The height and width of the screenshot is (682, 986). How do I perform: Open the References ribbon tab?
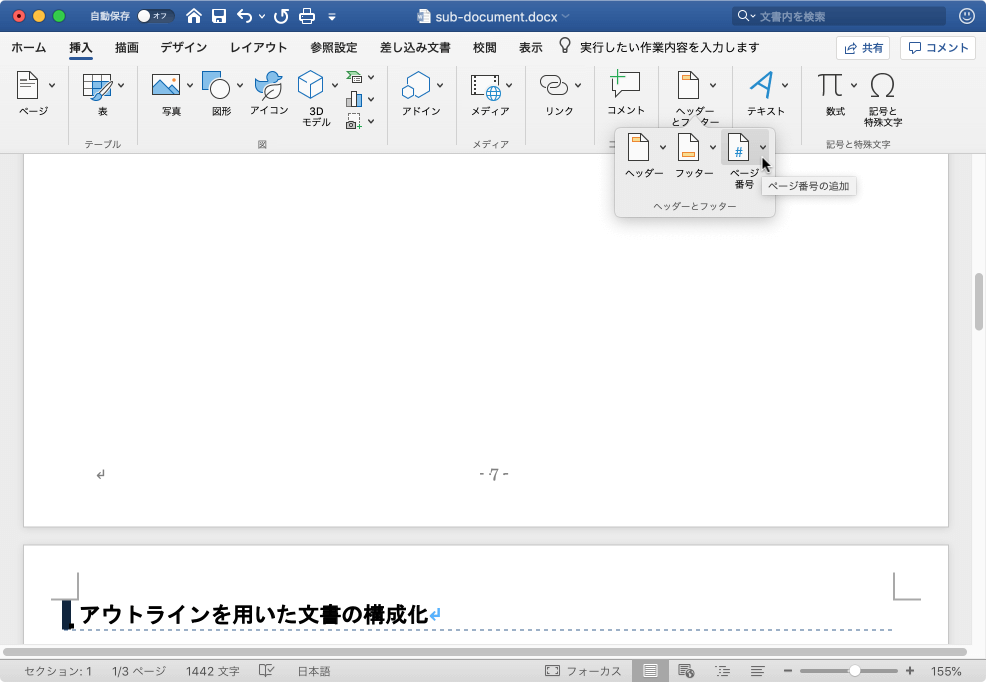[x=333, y=47]
